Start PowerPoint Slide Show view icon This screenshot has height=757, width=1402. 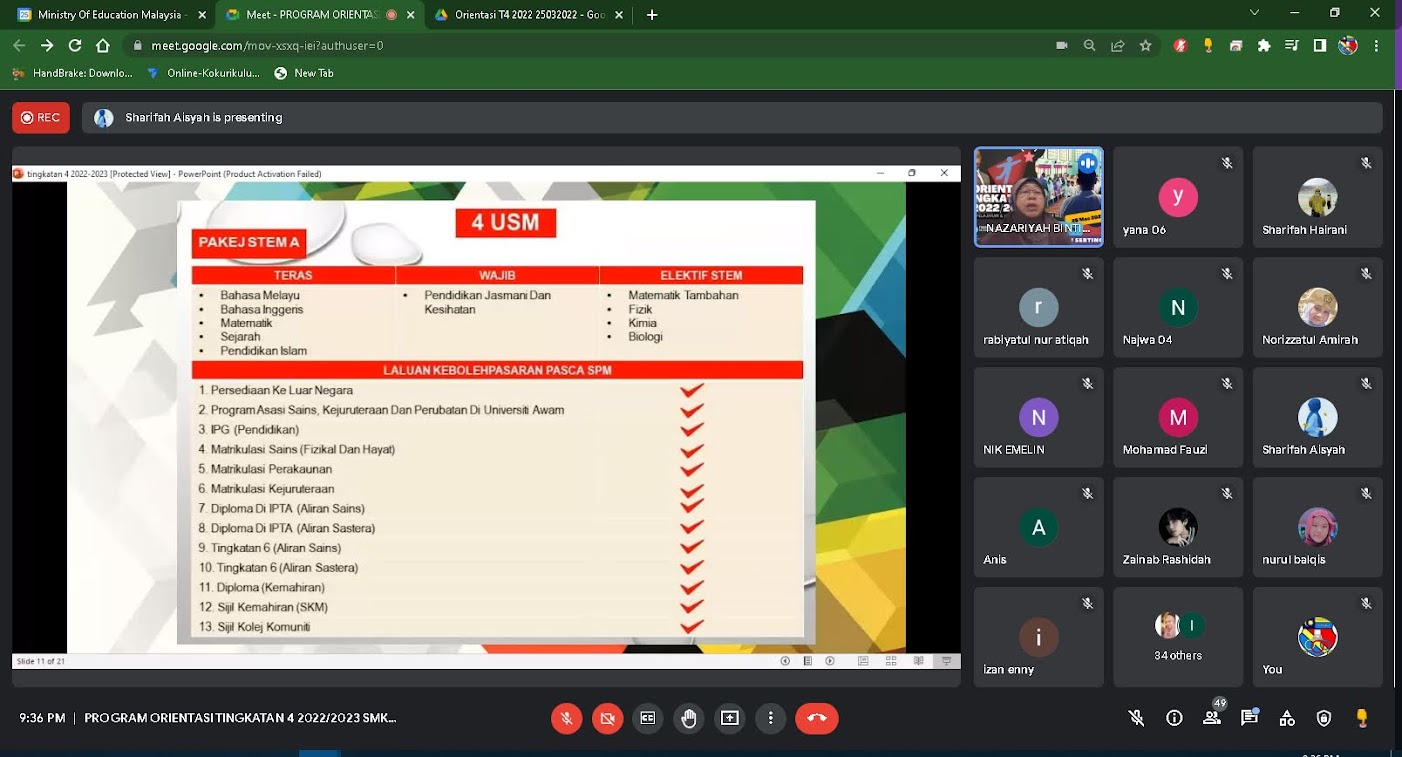(946, 661)
